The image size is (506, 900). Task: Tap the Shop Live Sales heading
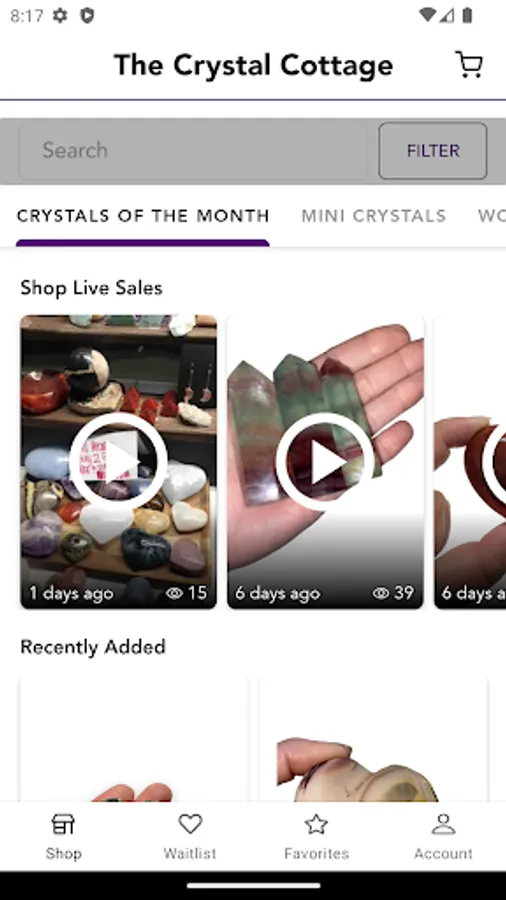(x=91, y=288)
